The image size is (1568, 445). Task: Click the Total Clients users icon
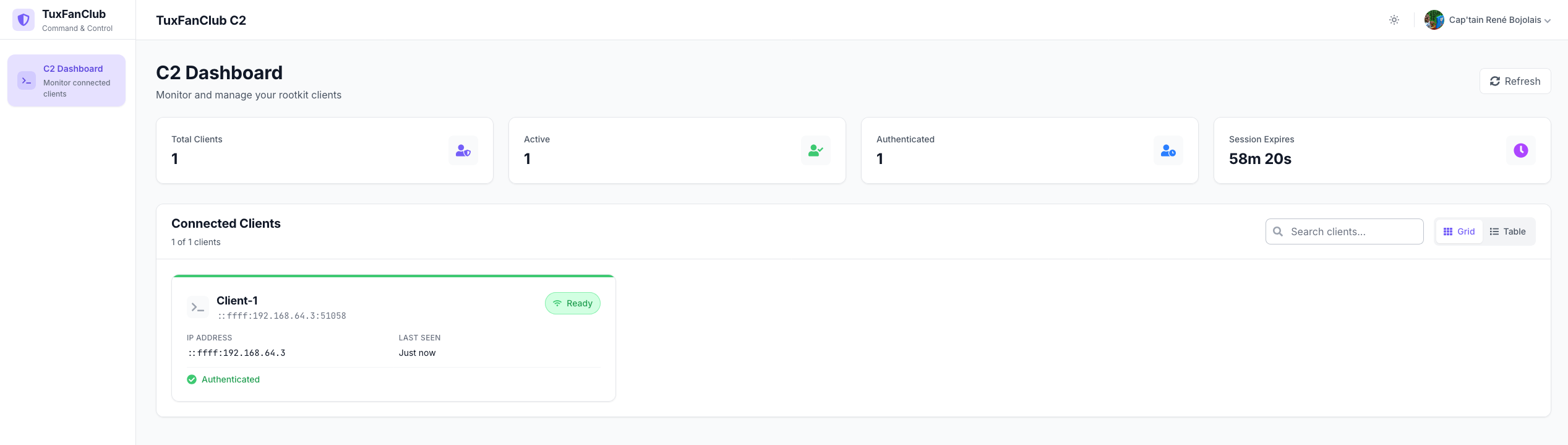click(x=463, y=150)
